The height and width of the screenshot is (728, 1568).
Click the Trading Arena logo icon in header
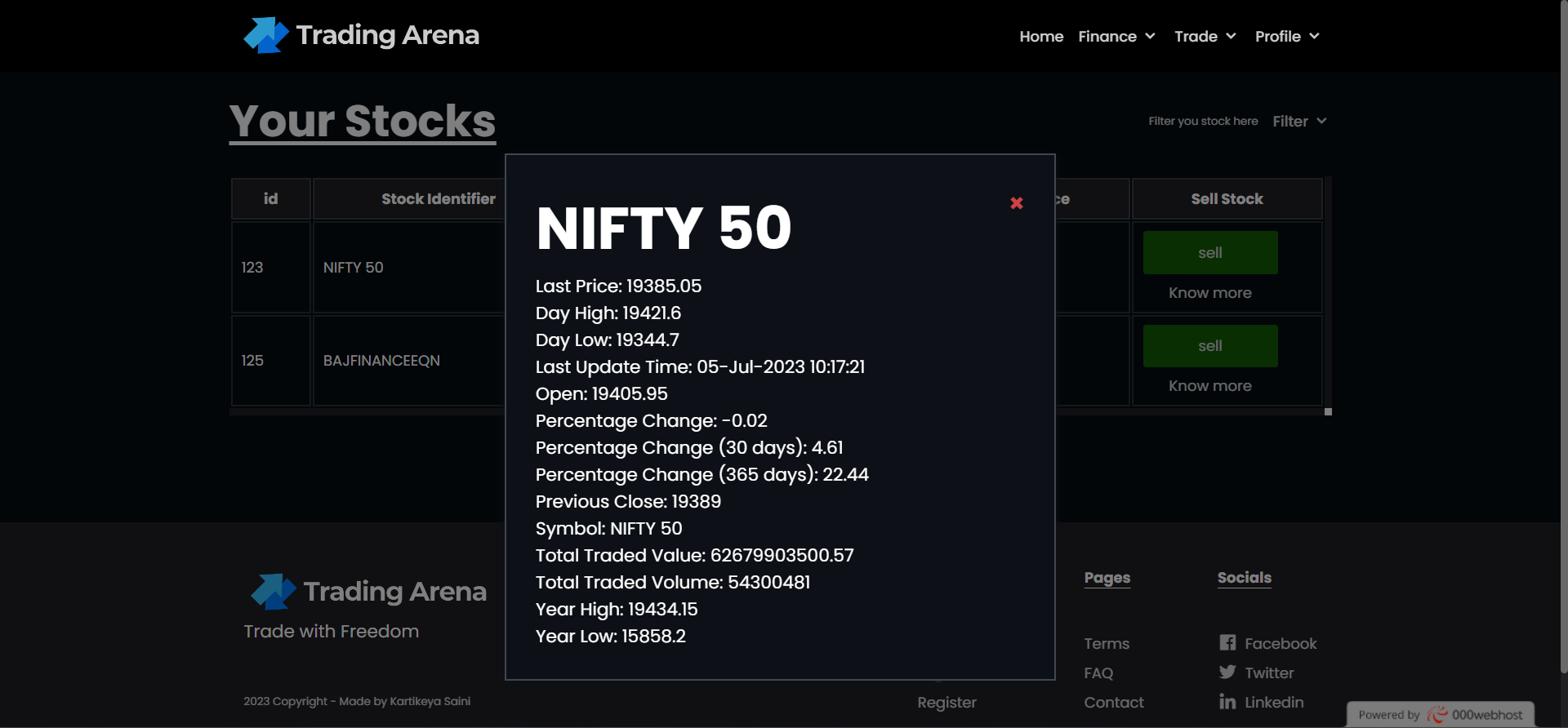(x=266, y=35)
